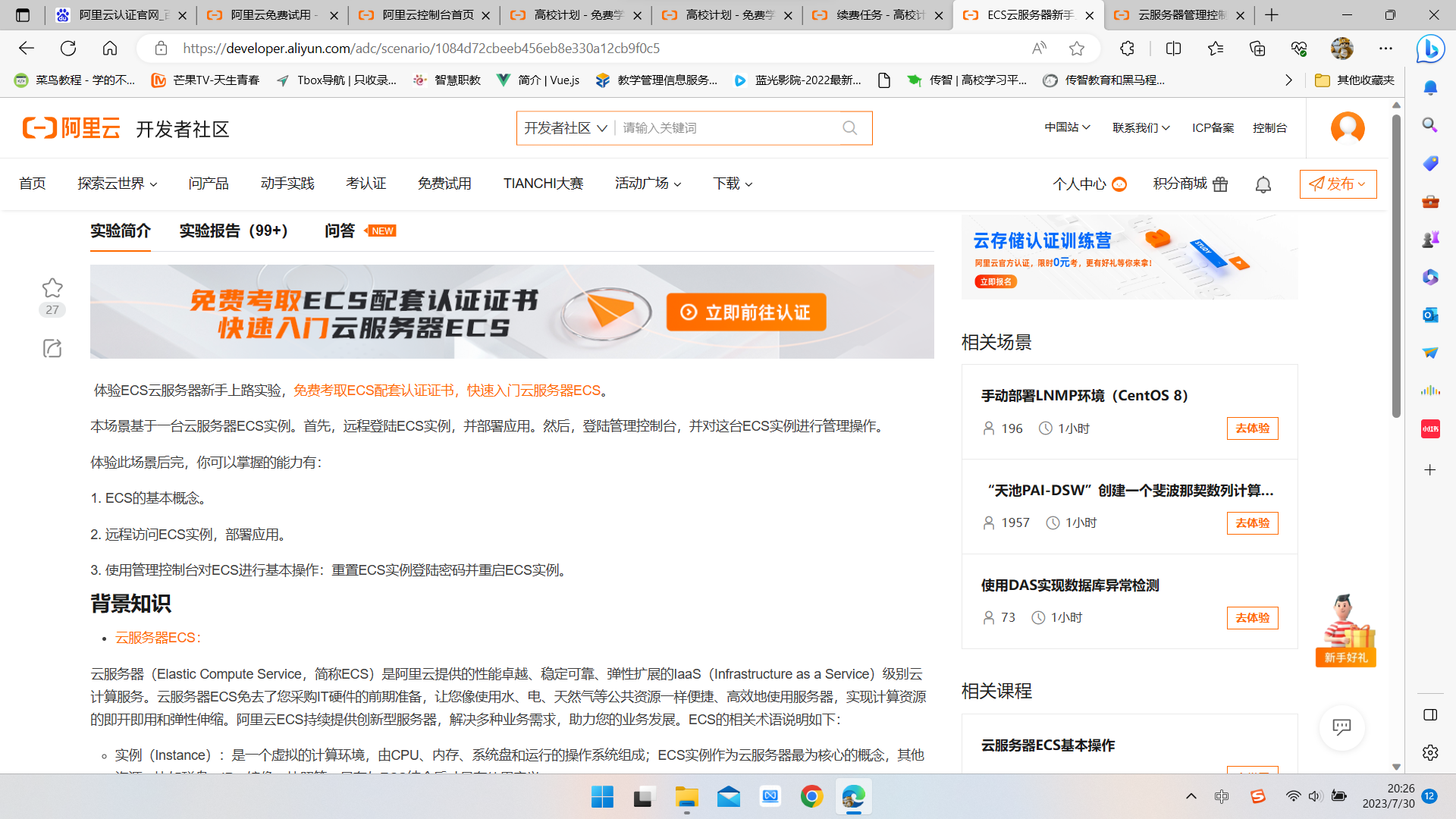Open 动手实践 in the navigation menu
1456x819 pixels.
click(x=287, y=184)
